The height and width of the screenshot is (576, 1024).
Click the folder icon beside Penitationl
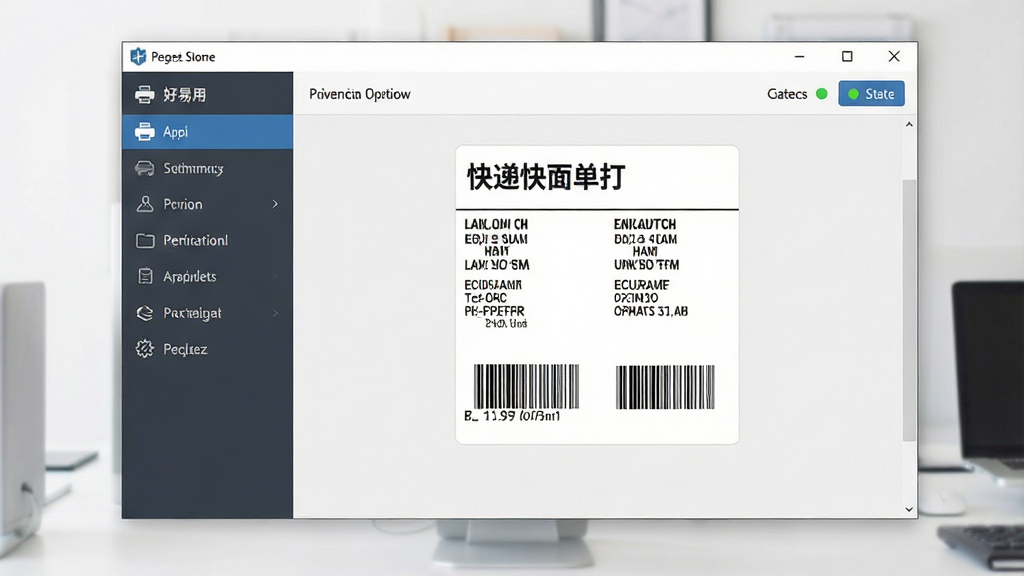145,241
